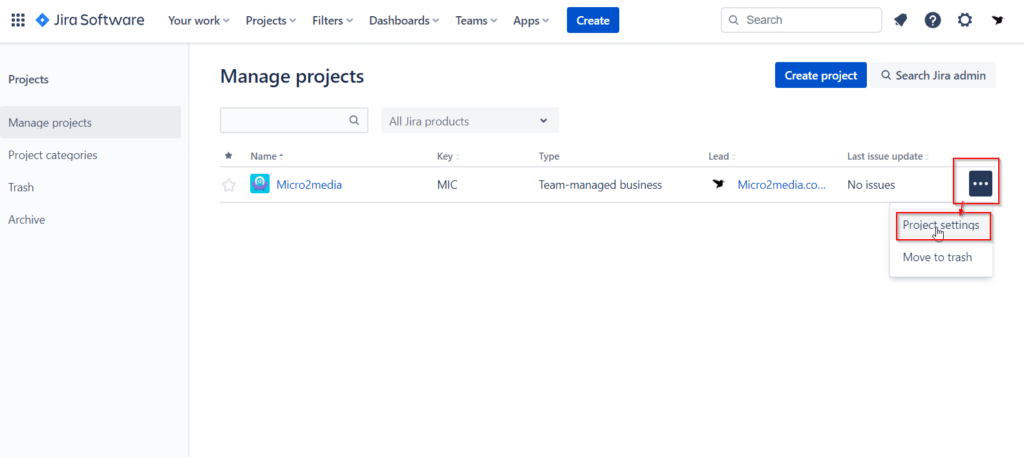Click the star column header icon
Screen dimensions: 1024x457
[x=229, y=156]
